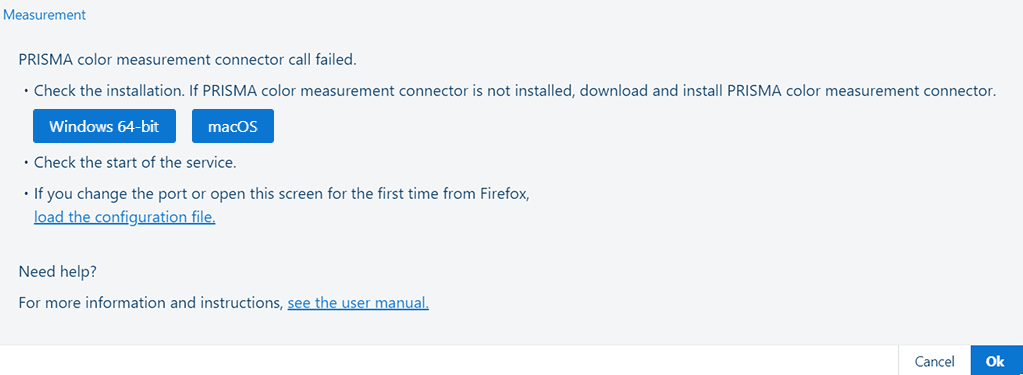1023x375 pixels.
Task: Download the Windows 64-bit connector installer
Action: pos(104,126)
